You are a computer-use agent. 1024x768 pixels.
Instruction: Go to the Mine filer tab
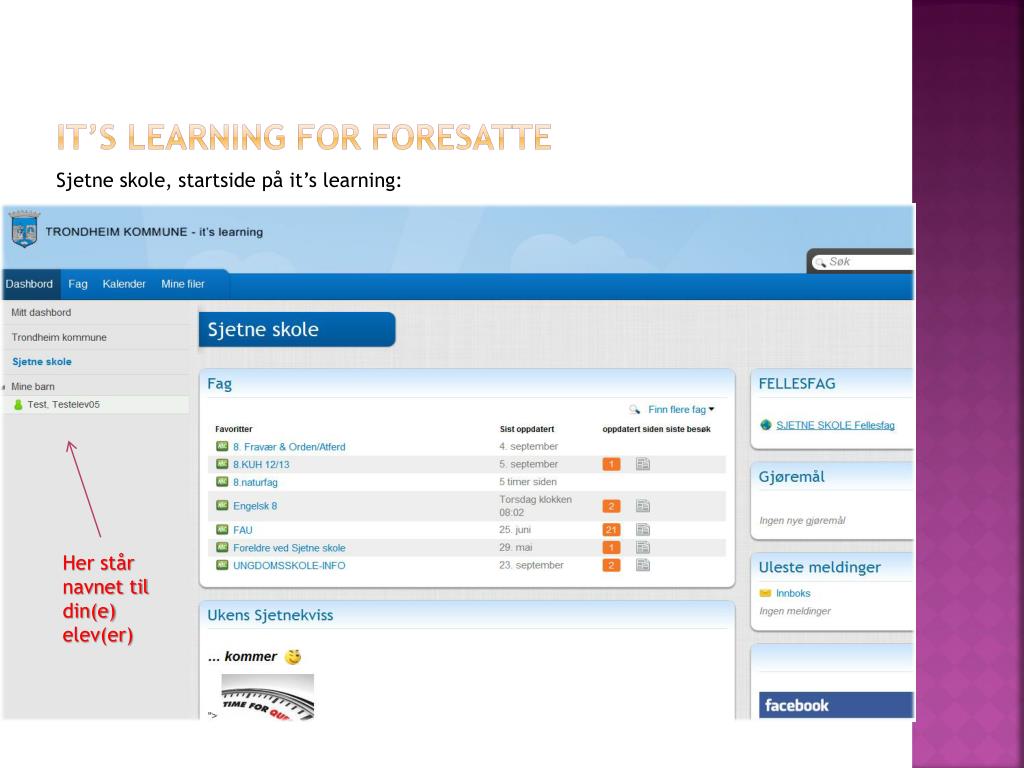pyautogui.click(x=183, y=284)
